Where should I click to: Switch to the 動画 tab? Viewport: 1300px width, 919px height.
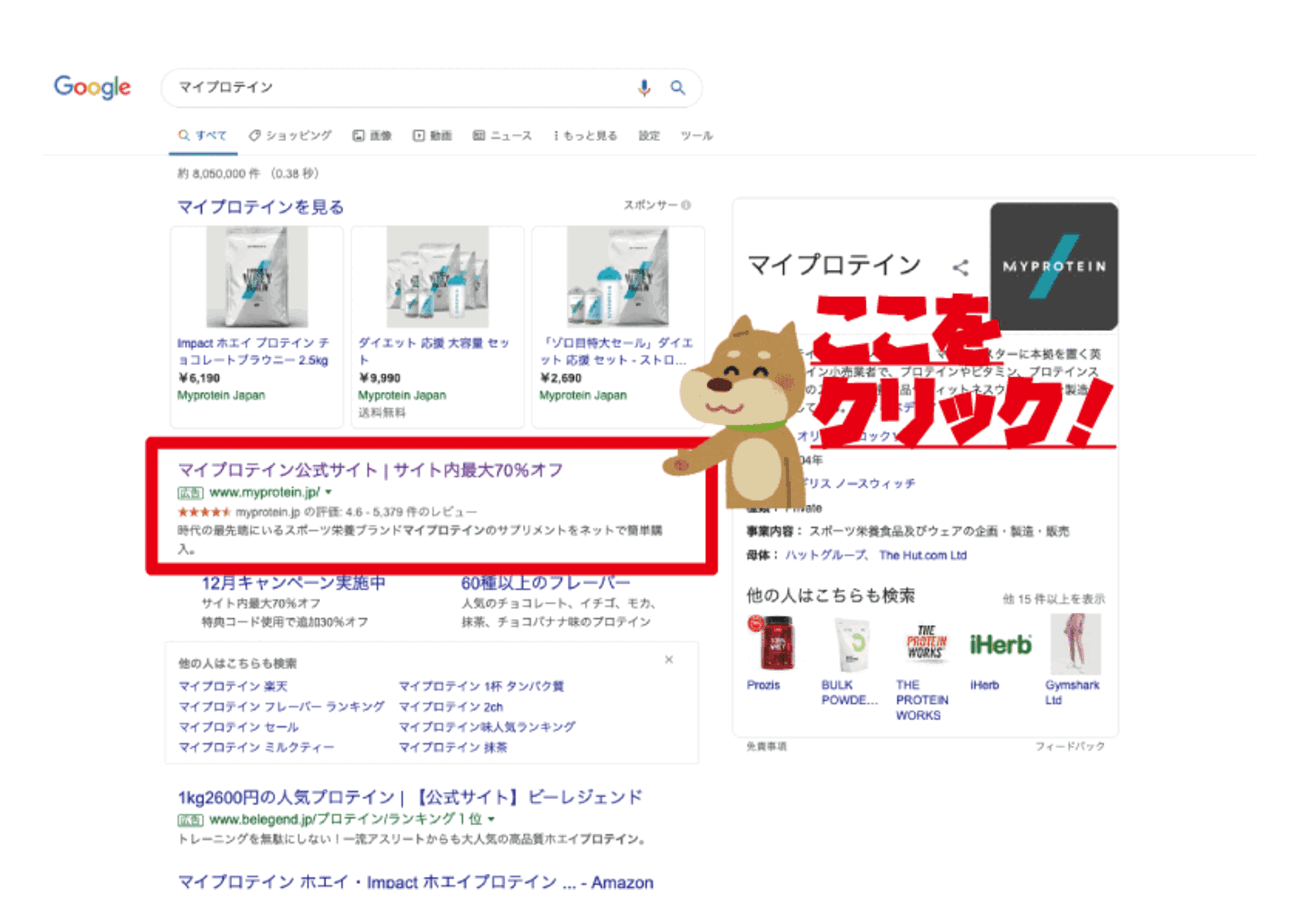coord(433,136)
